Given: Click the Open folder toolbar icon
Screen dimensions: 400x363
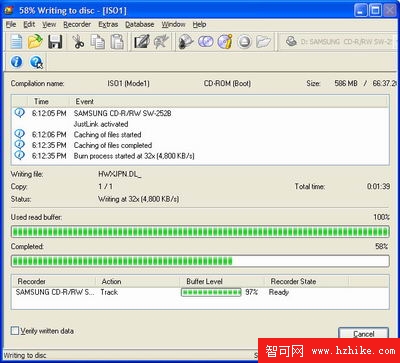Looking at the screenshot, I should 35,42.
